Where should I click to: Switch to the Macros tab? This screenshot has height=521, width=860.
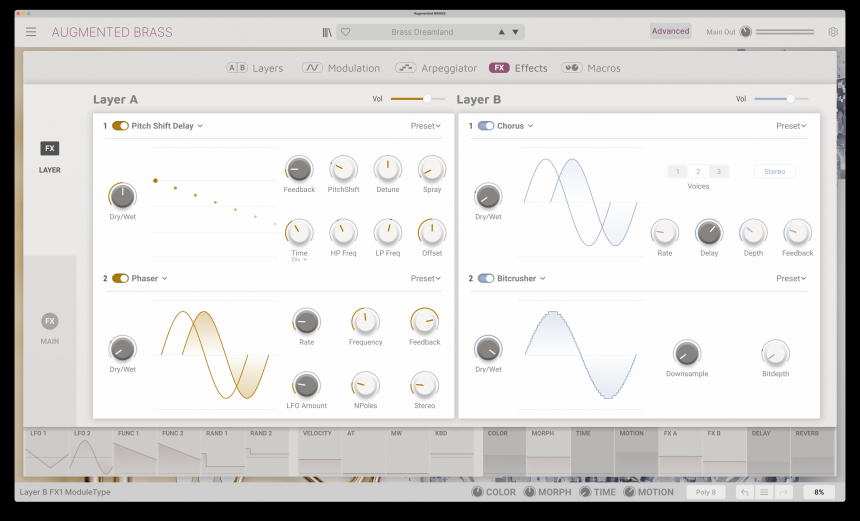point(591,68)
